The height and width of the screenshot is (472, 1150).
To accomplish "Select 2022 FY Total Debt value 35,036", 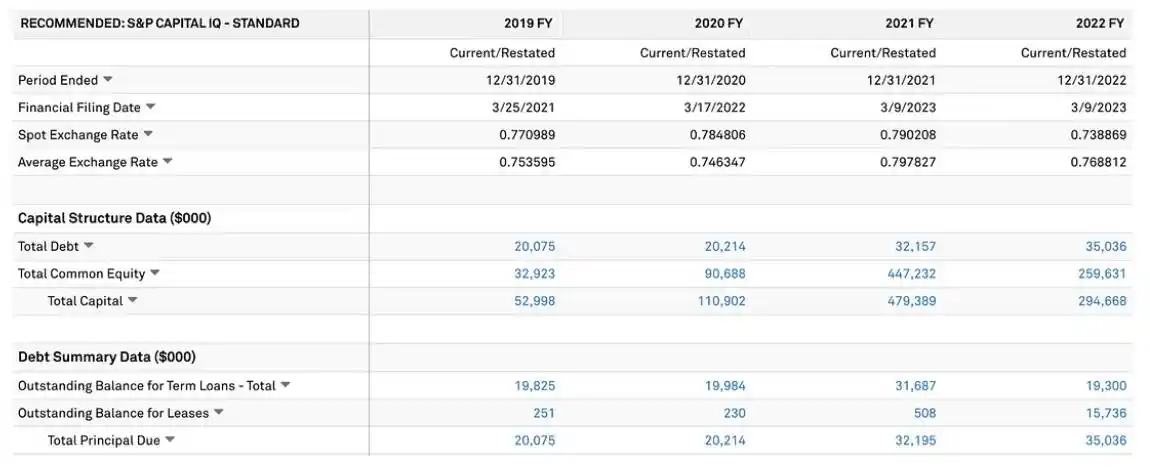I will 1105,246.
